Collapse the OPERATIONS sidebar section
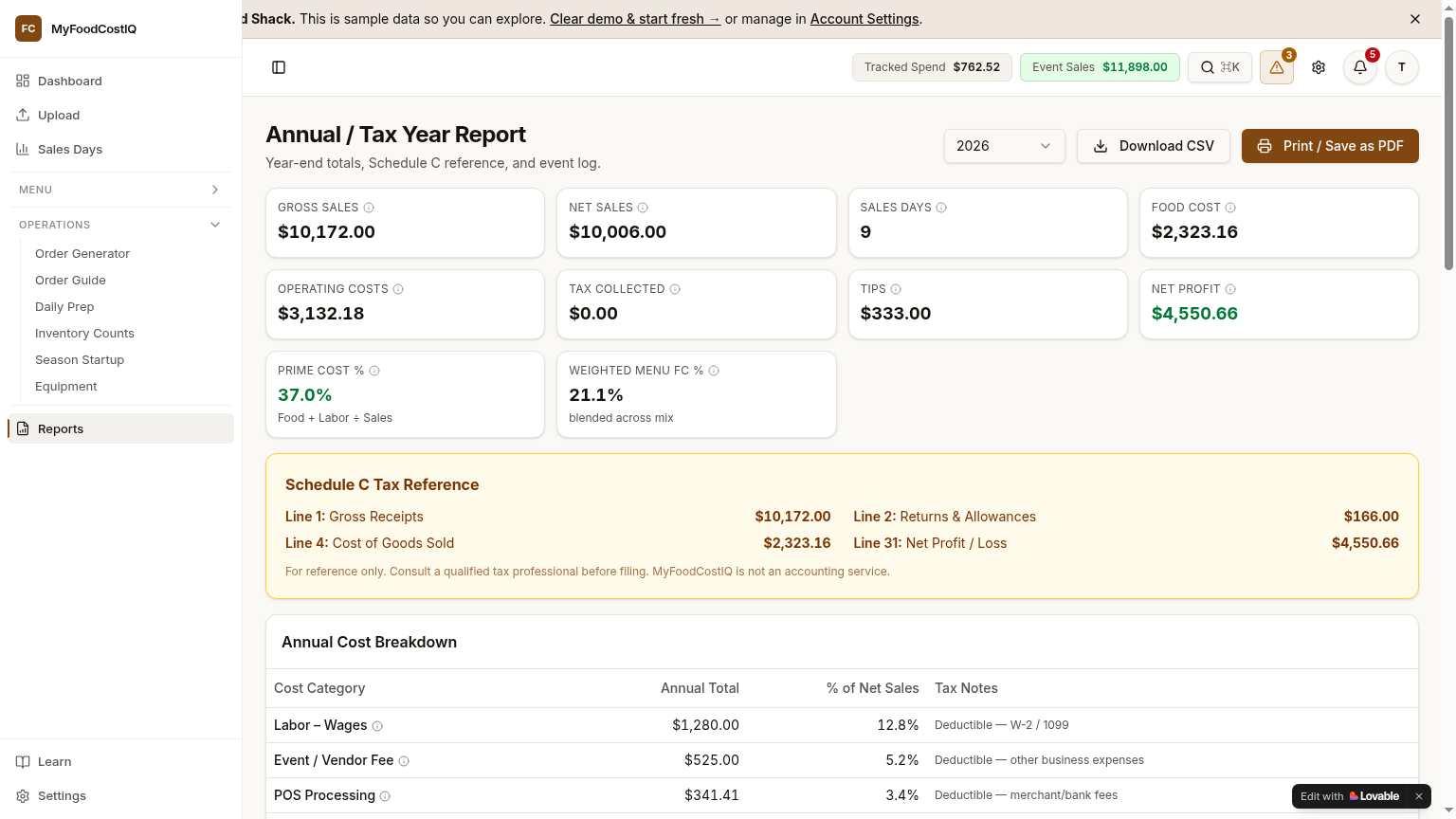 coord(120,225)
